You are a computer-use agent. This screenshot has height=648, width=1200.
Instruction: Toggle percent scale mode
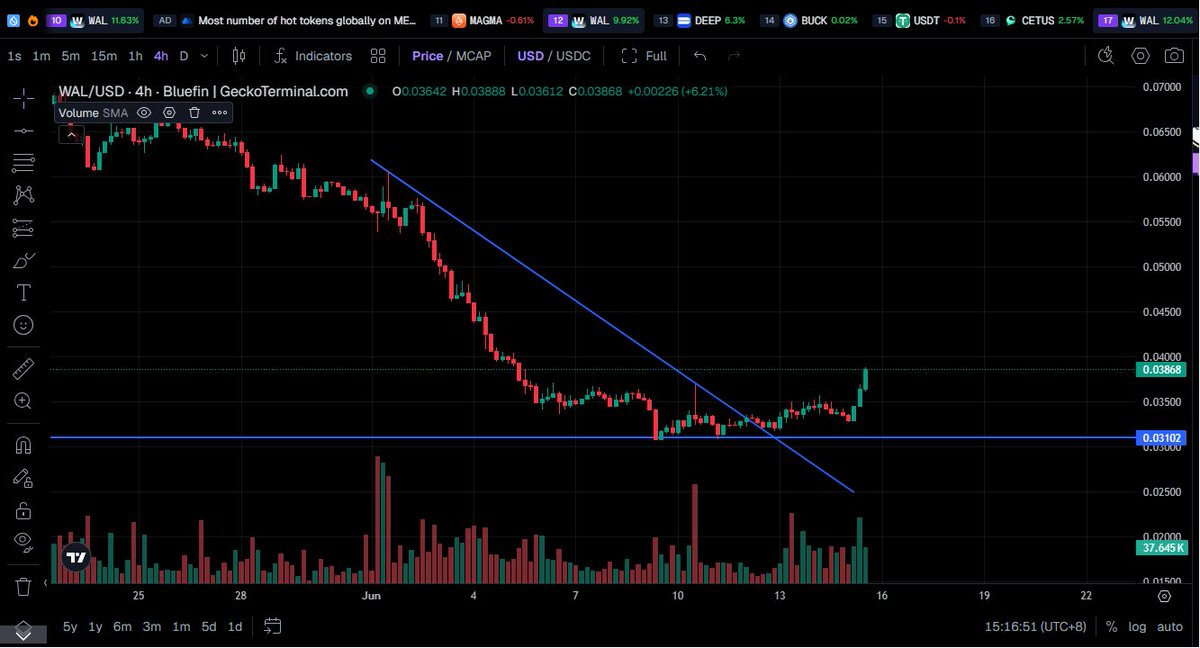pyautogui.click(x=1111, y=627)
